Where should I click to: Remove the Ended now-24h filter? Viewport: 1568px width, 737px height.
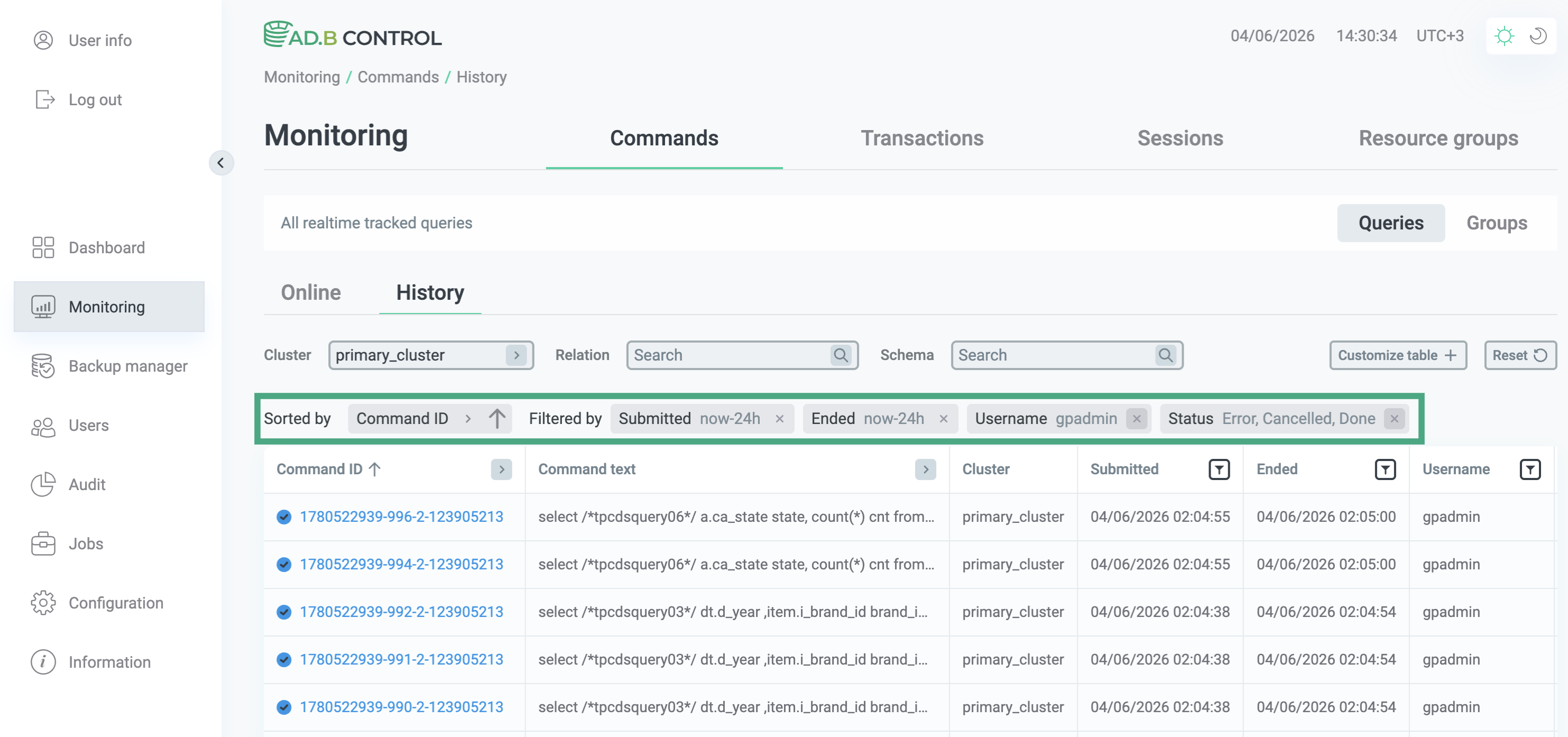(944, 418)
